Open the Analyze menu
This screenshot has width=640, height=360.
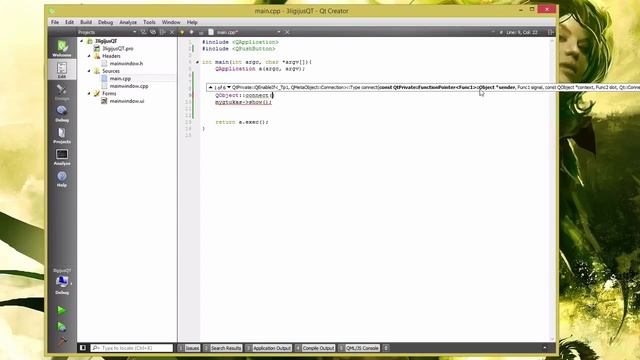coord(128,22)
